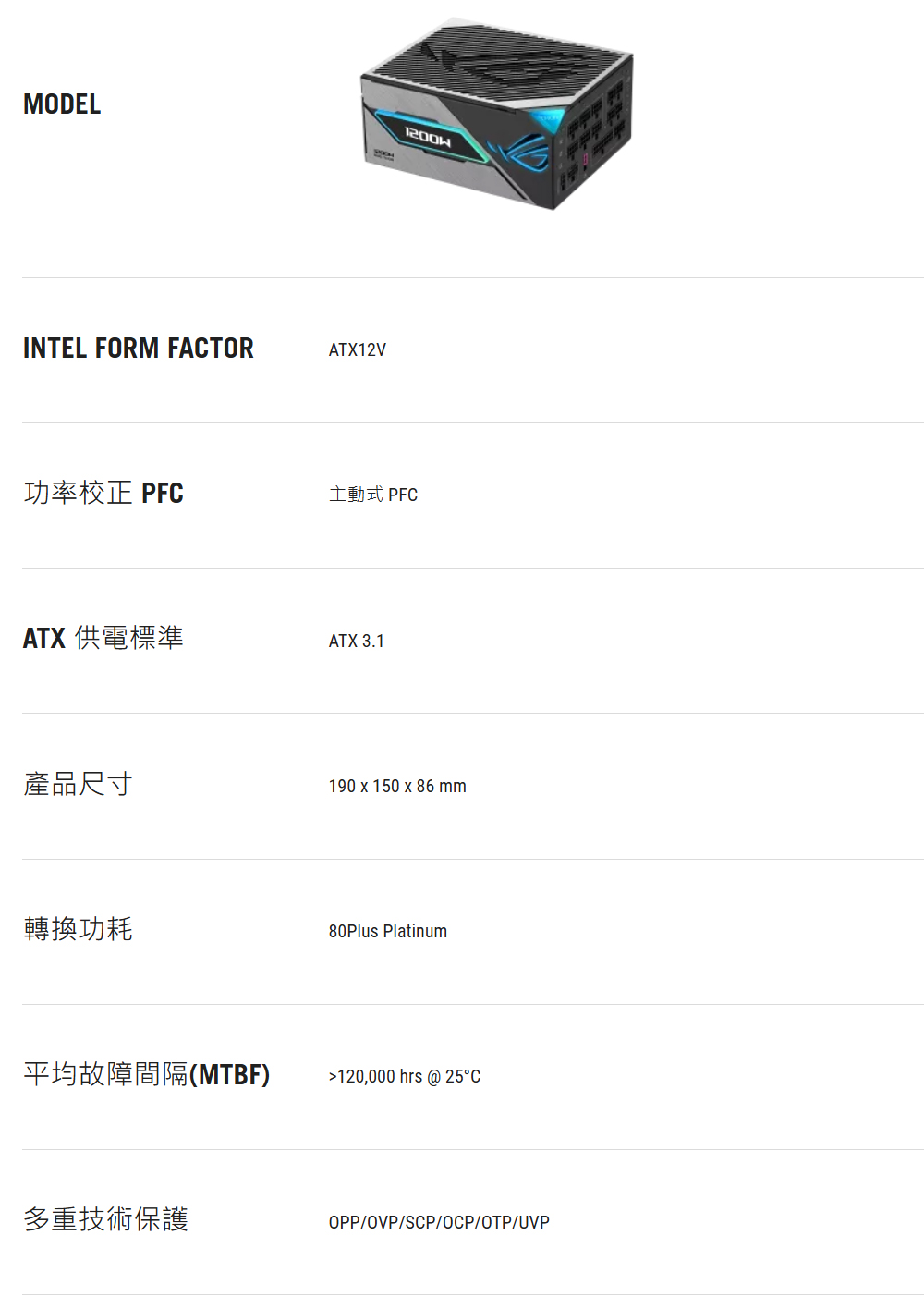Screen dimensions: 924x1309
Task: Click the ROG power supply product image
Action: 496,115
